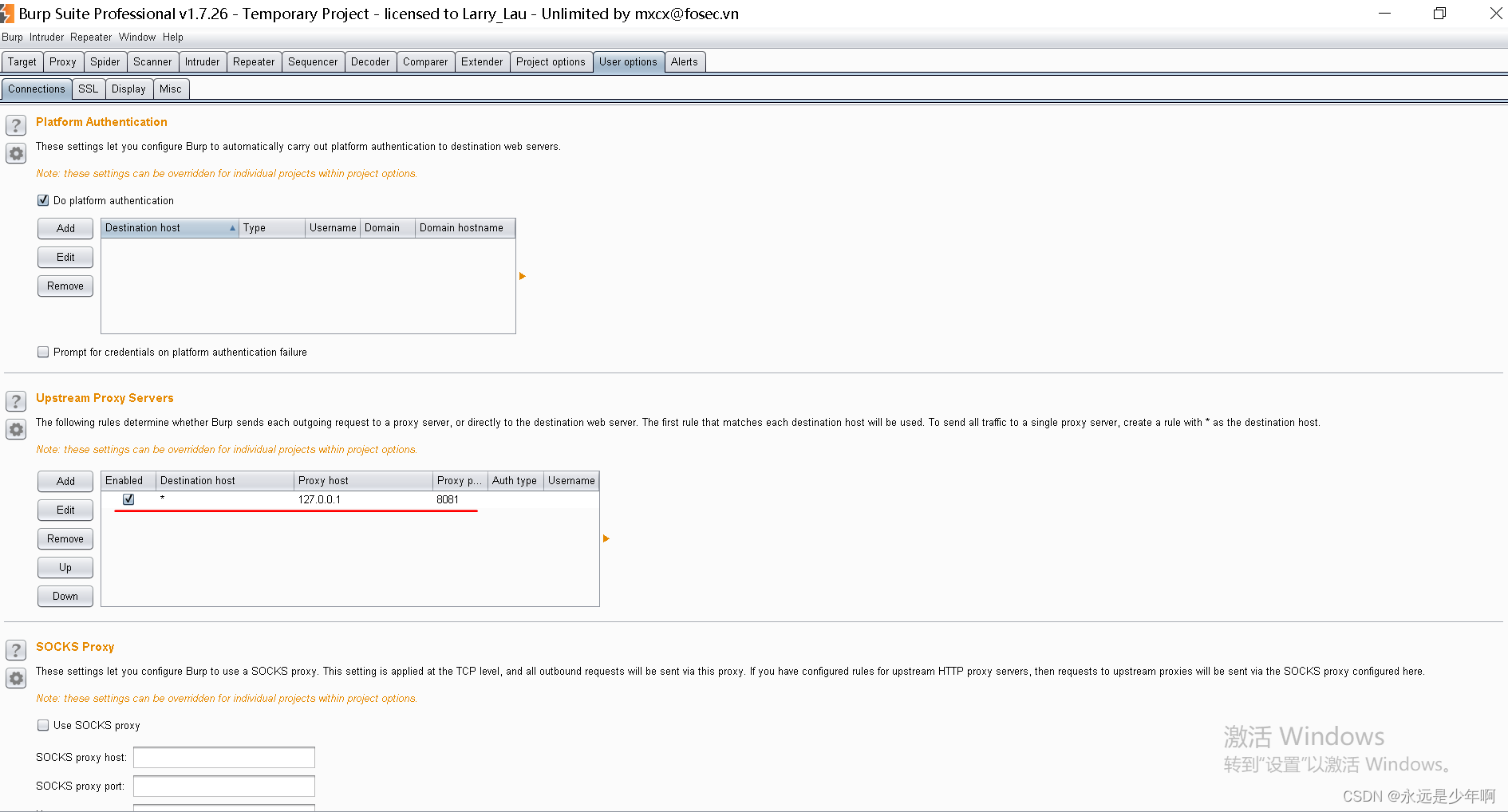
Task: Sort by Destination host column arrow
Action: 232,228
